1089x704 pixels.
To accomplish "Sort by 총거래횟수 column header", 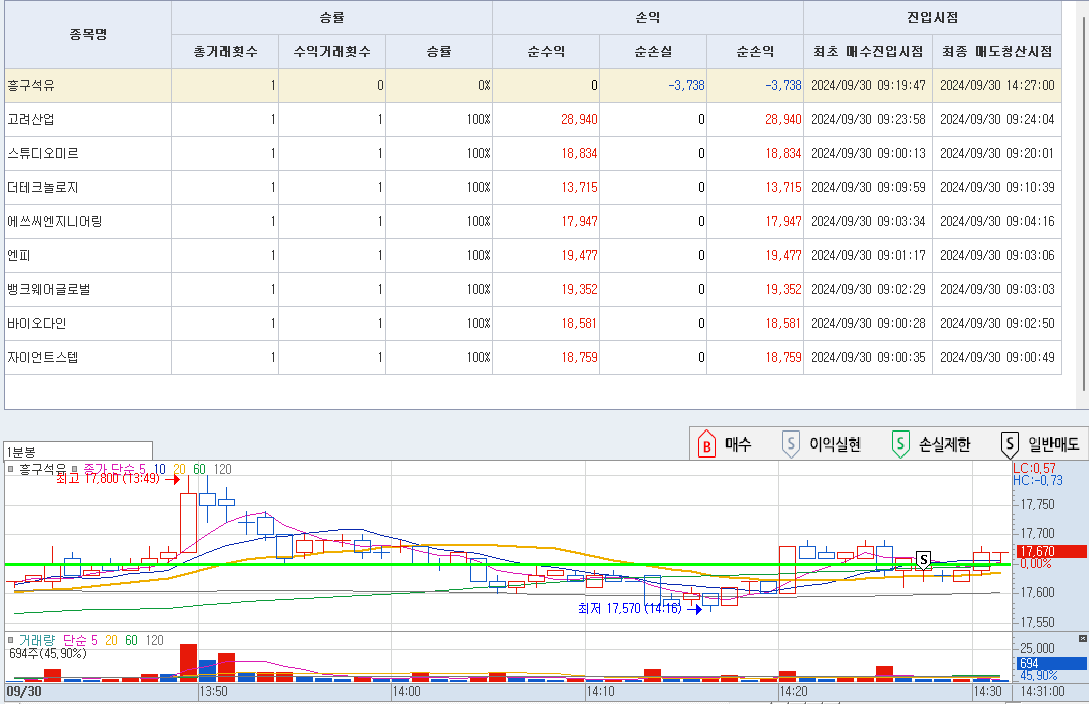I will (225, 51).
